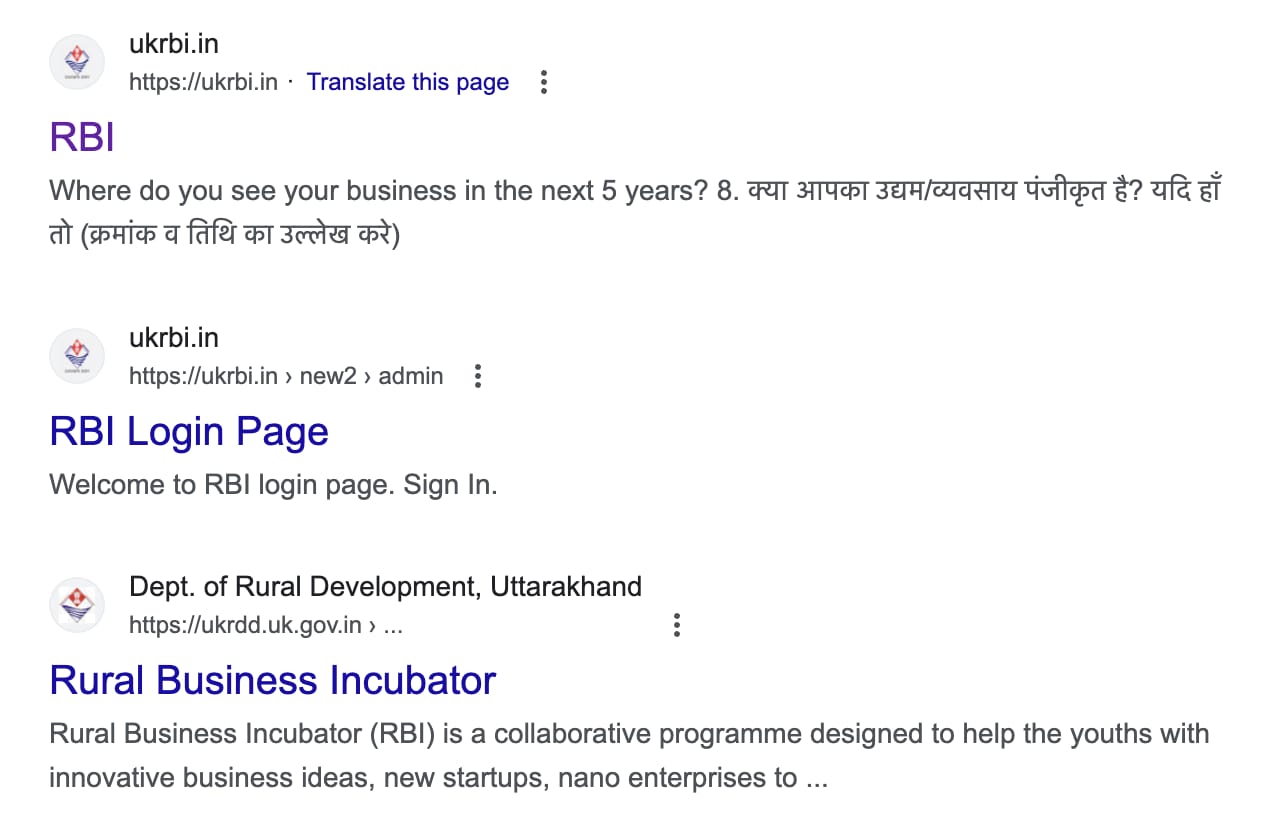Image resolution: width=1274 pixels, height=824 pixels.
Task: Open the three-dot menu for Rural Business Incubator
Action: coord(677,624)
